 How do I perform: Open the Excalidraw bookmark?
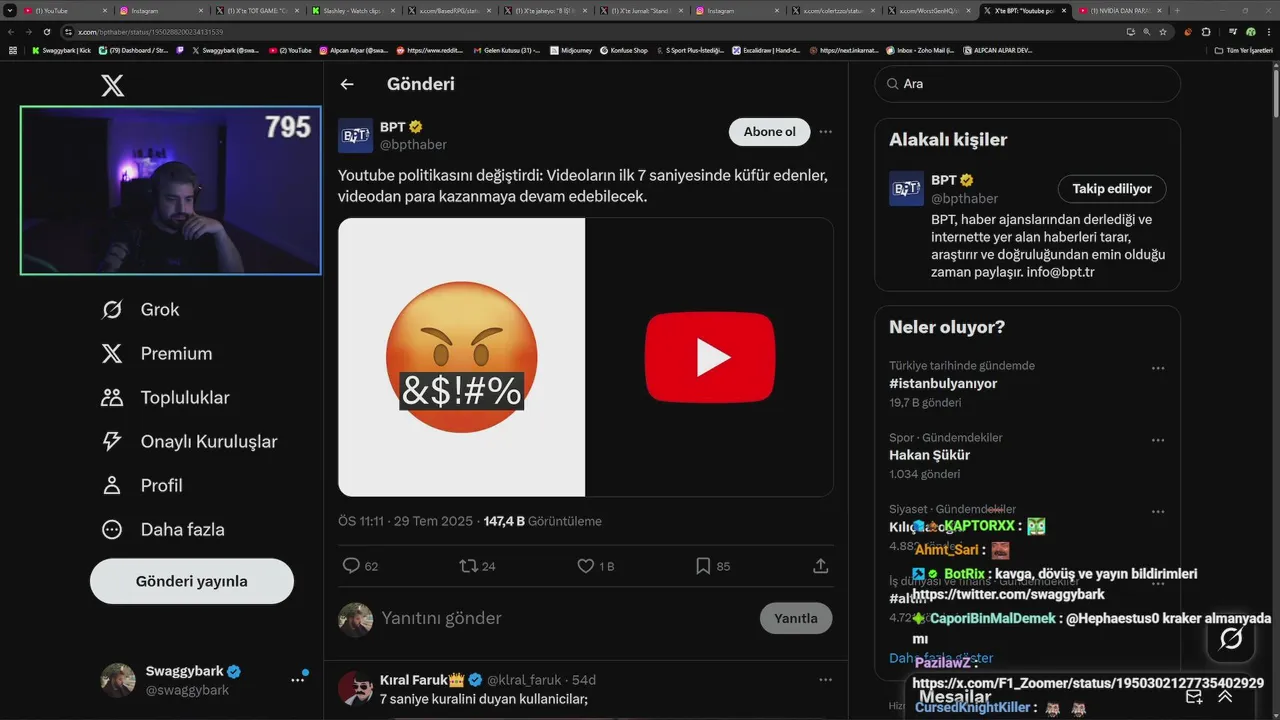[766, 50]
